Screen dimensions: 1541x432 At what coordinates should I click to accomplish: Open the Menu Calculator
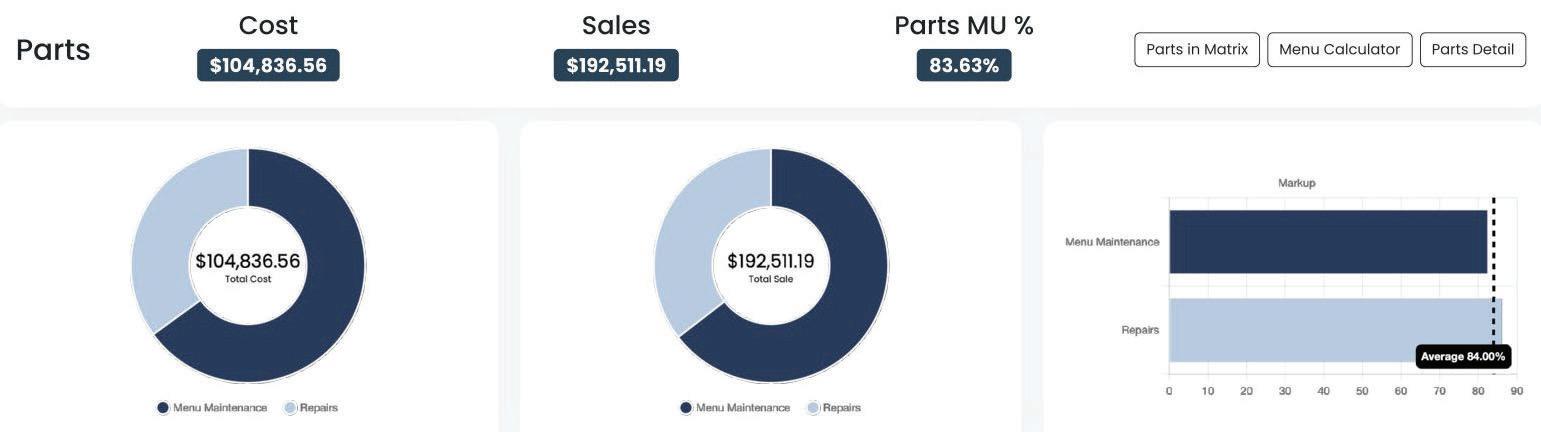[1339, 50]
